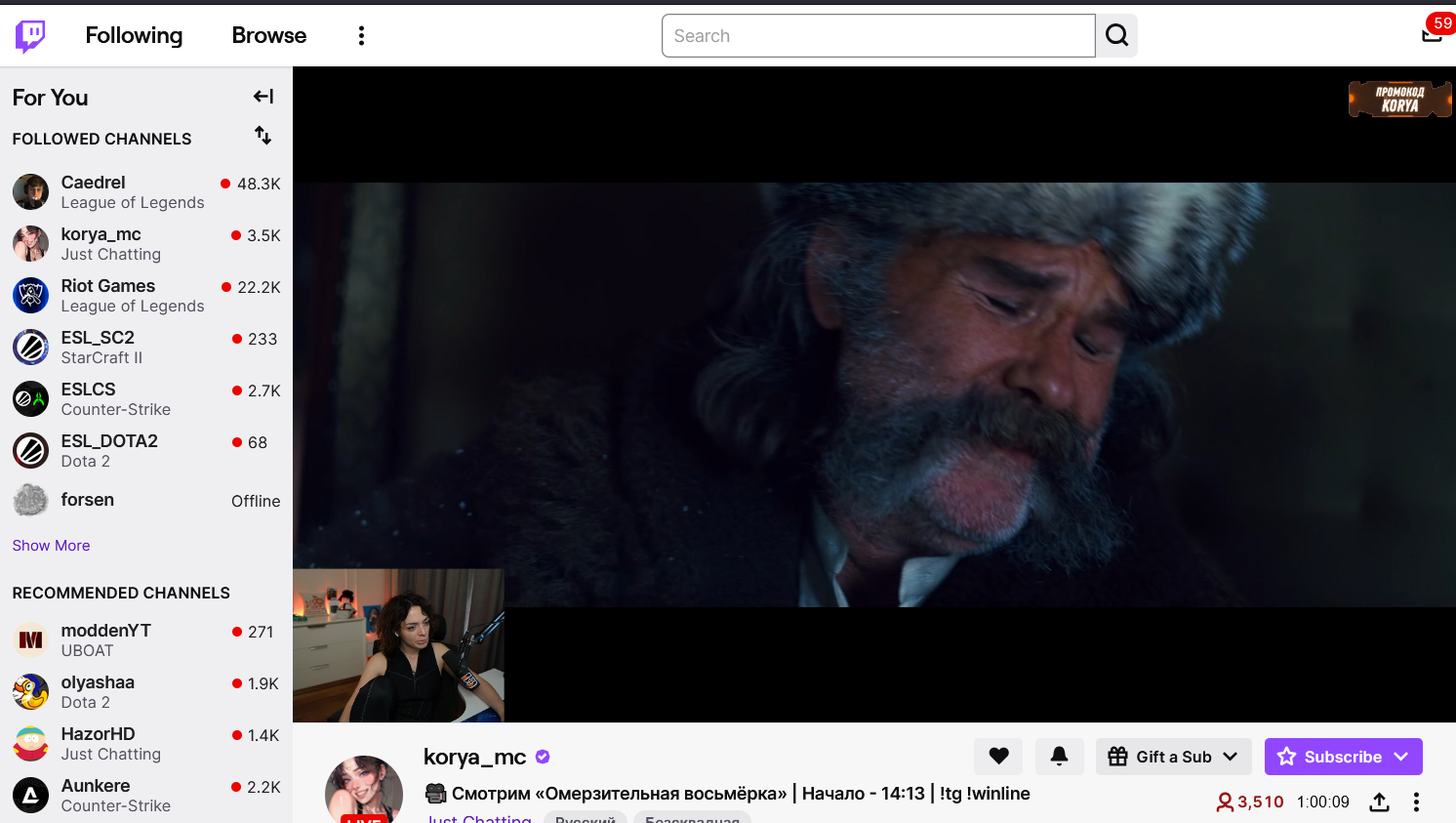Open Caedrel channel in sidebar
This screenshot has height=823, width=1456.
pyautogui.click(x=146, y=192)
